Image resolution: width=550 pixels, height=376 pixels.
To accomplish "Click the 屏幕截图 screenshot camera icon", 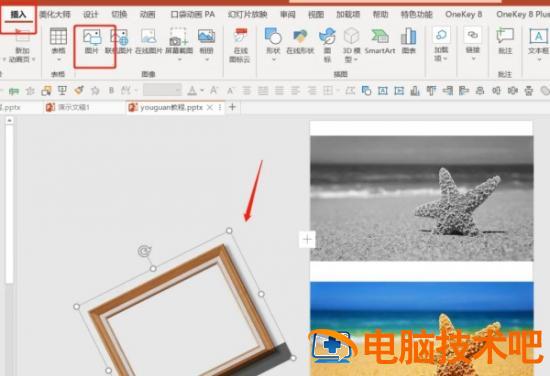I will pos(179,36).
